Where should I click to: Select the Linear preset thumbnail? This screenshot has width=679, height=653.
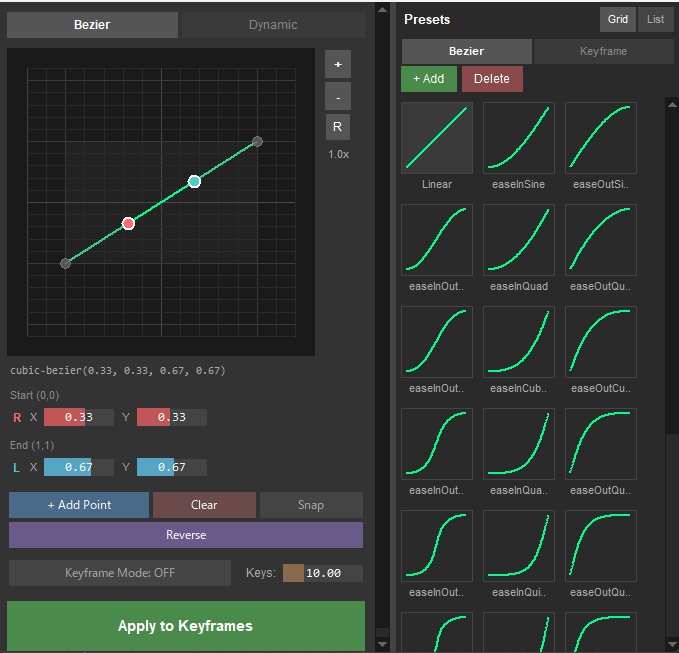(x=436, y=138)
